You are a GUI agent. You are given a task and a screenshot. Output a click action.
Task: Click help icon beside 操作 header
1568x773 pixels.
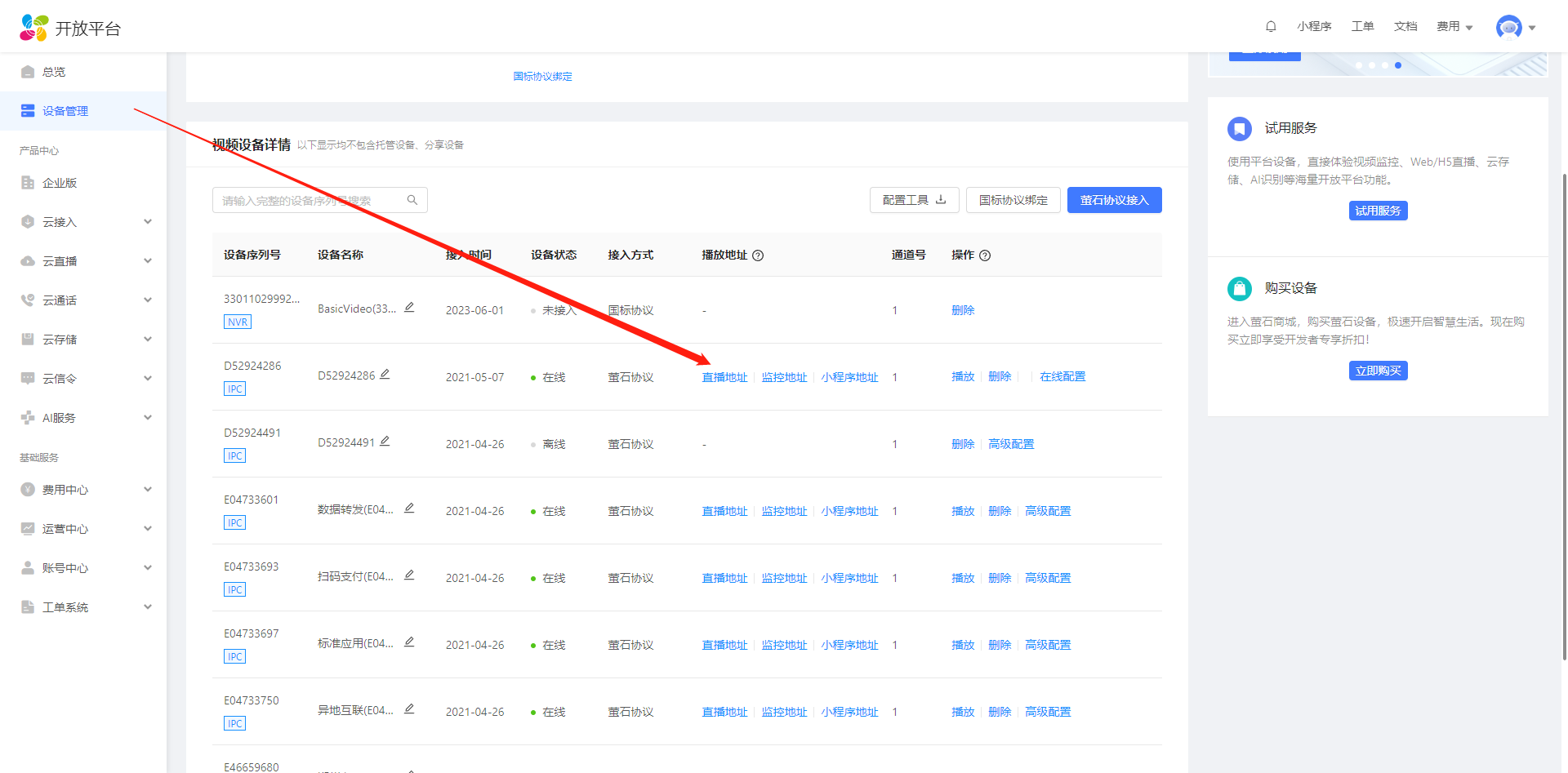tap(985, 255)
